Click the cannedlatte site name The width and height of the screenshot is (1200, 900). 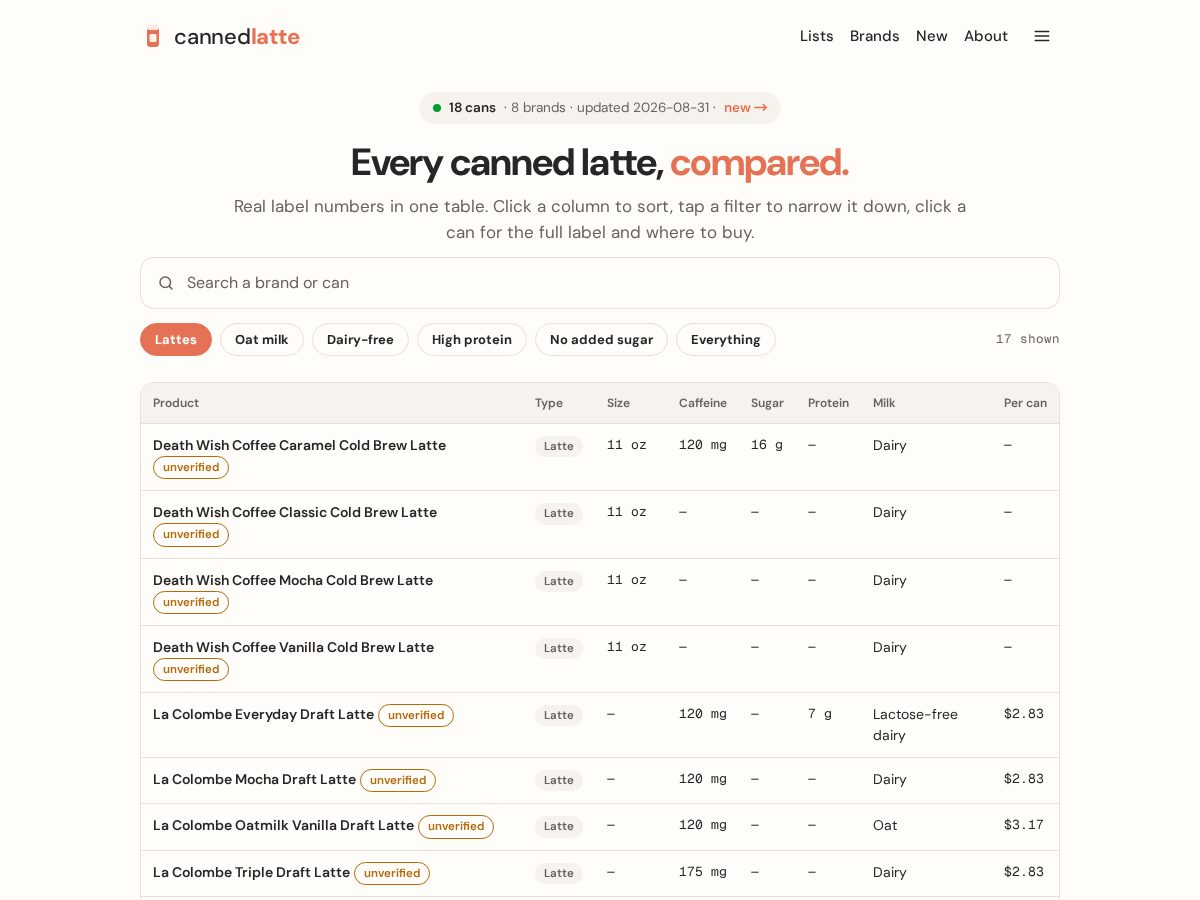click(x=237, y=37)
